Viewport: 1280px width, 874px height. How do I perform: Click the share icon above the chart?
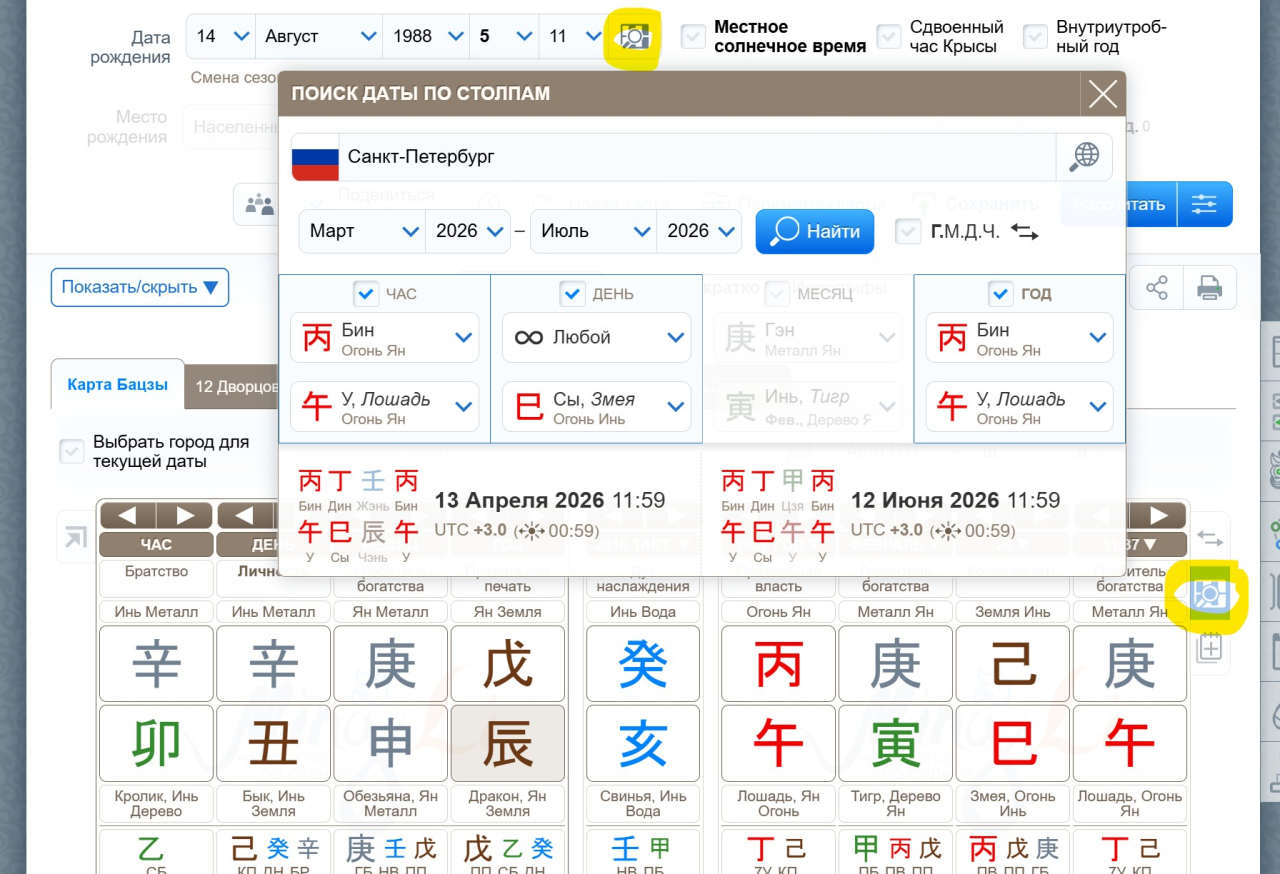click(x=1157, y=288)
